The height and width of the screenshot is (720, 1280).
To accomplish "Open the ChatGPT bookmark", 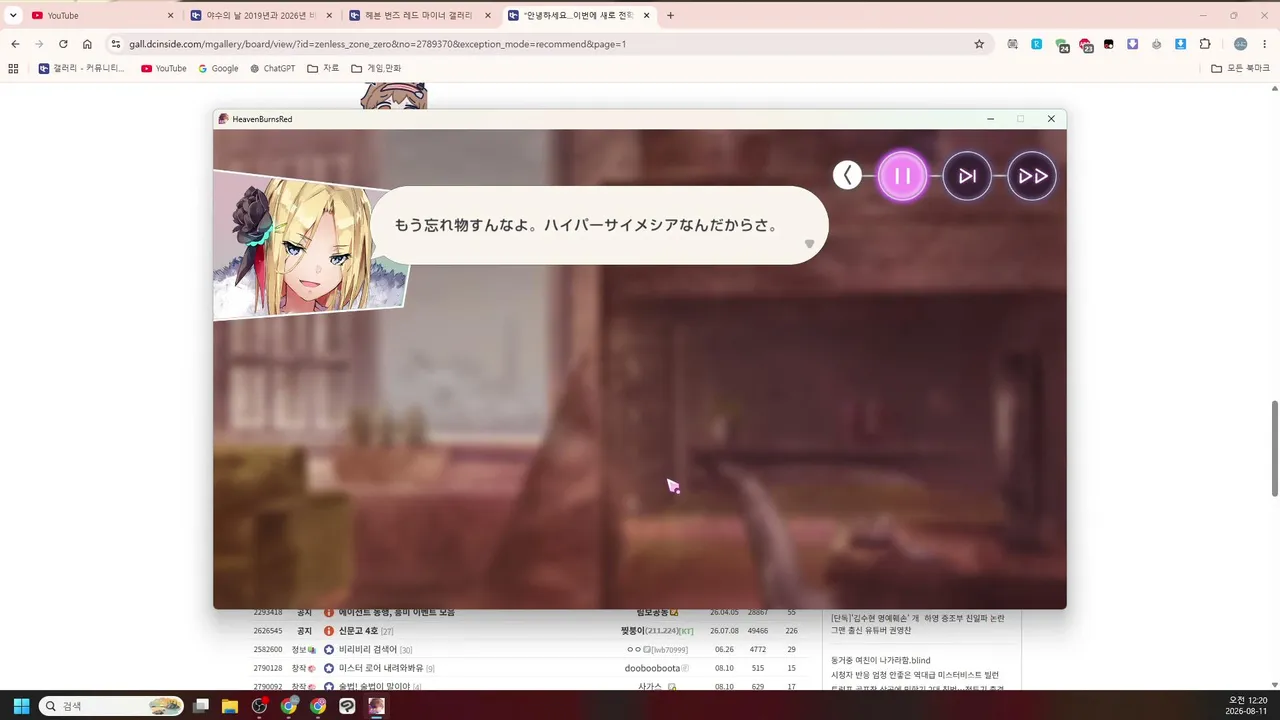I will click(x=273, y=68).
